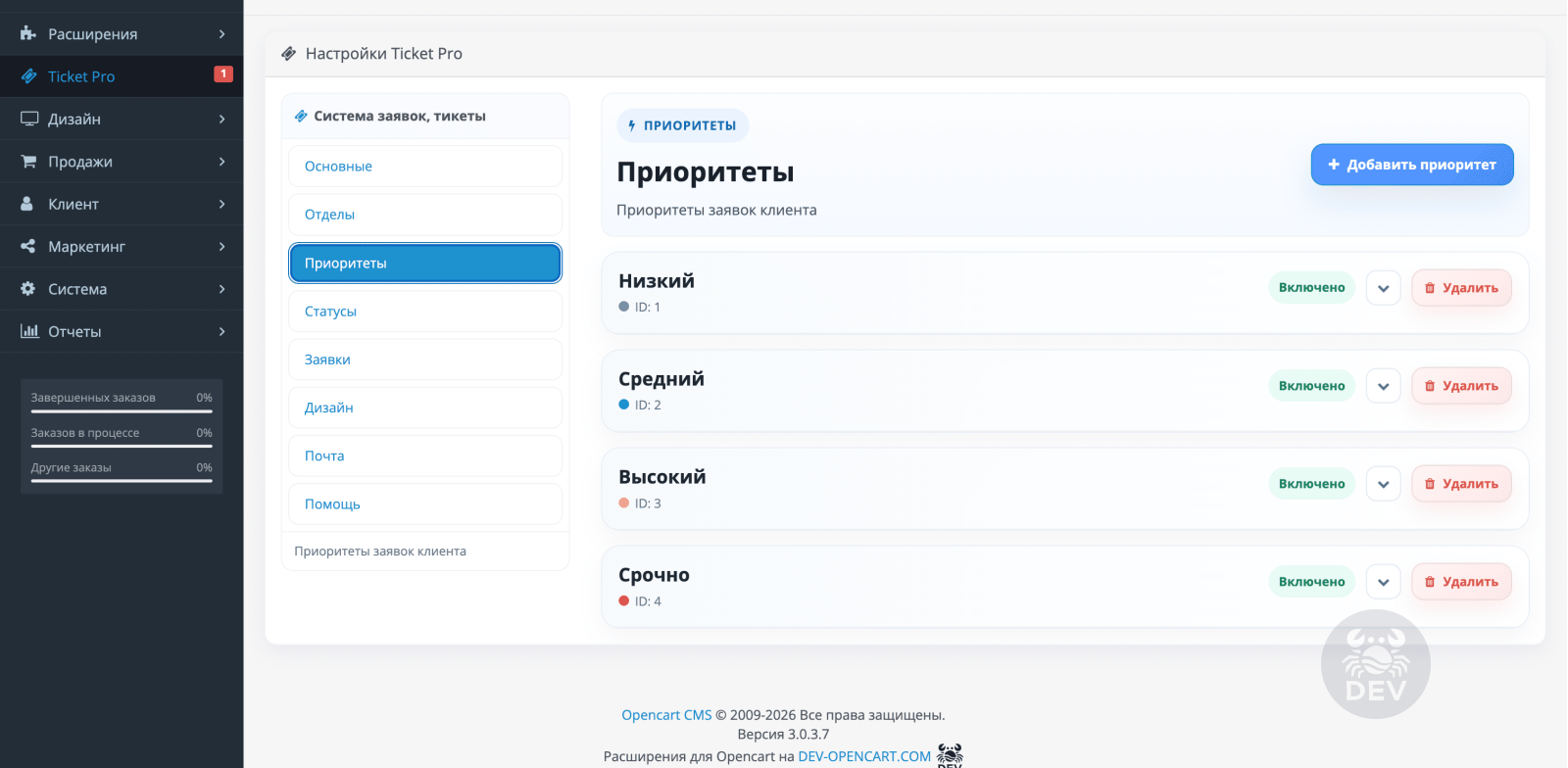This screenshot has width=1568, height=768.
Task: Click the lightning icon in ПРИОРИТЕТЫ badge
Action: click(632, 125)
